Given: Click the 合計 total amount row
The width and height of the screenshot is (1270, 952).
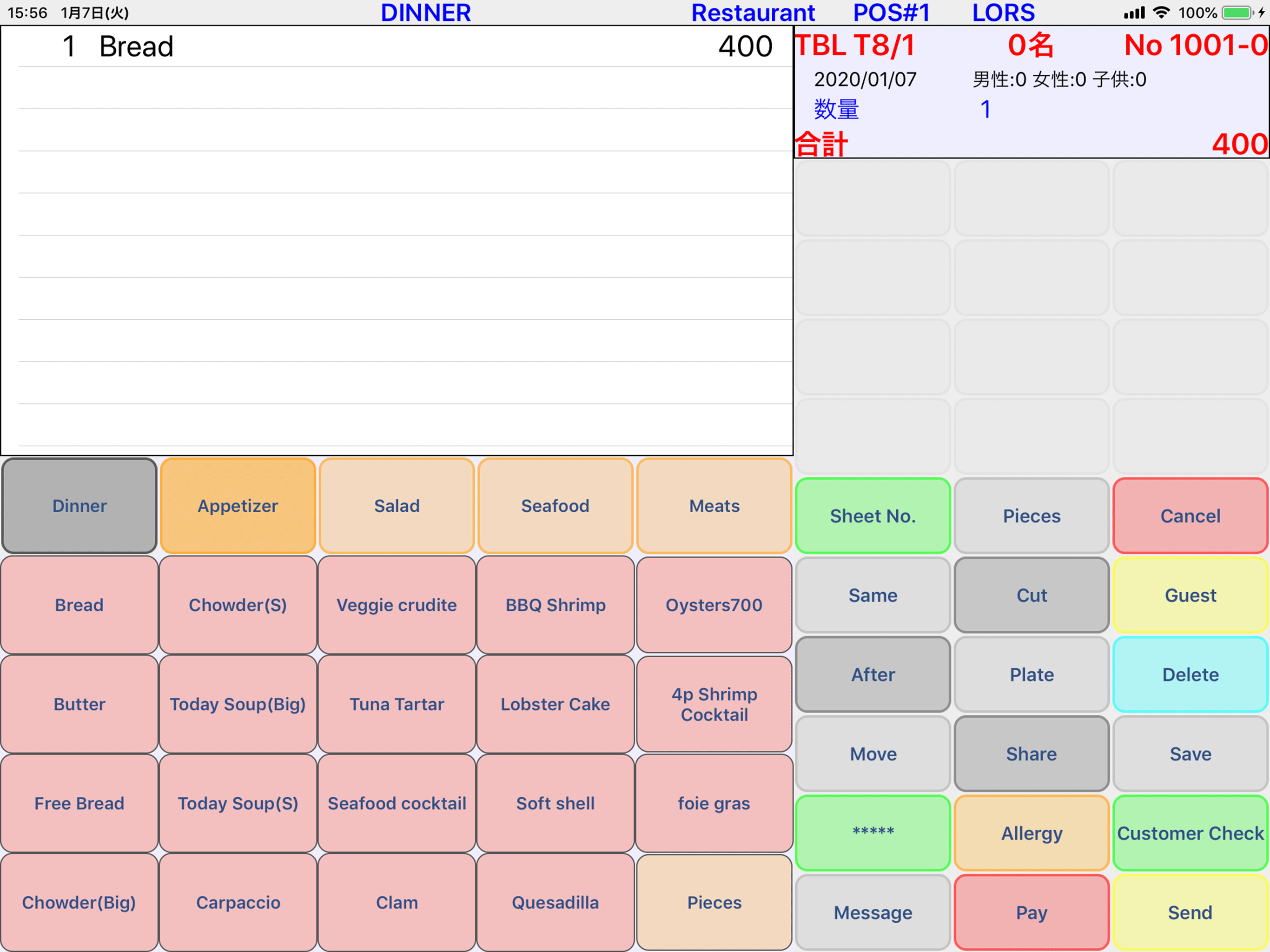Looking at the screenshot, I should tap(1031, 144).
